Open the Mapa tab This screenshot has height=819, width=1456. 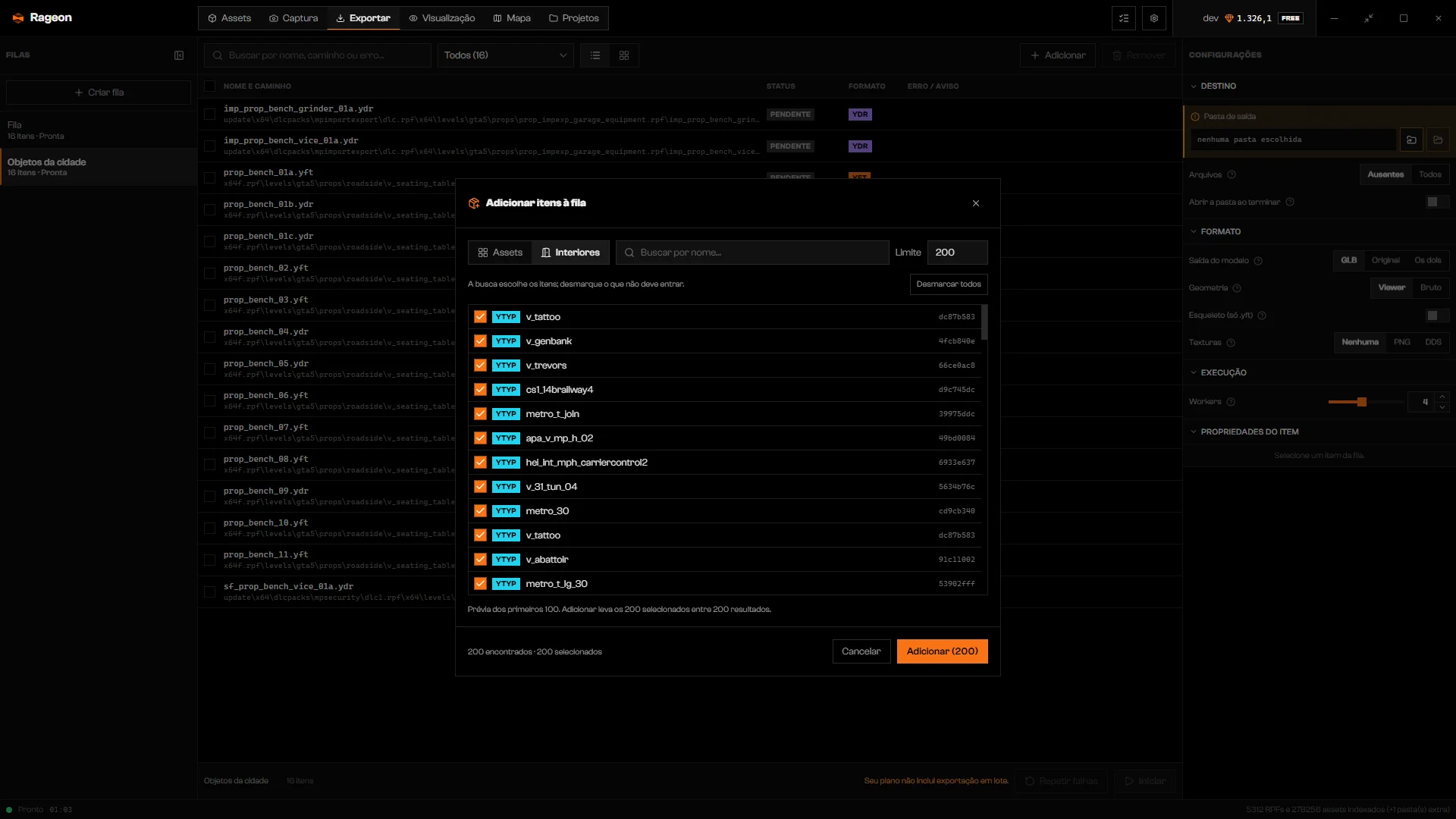pos(512,18)
